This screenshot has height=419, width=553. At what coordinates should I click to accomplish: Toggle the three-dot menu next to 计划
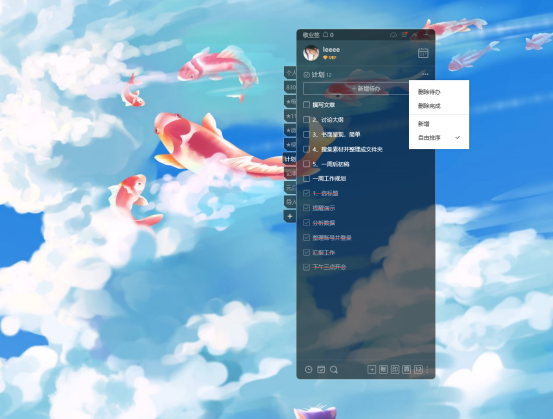[425, 74]
